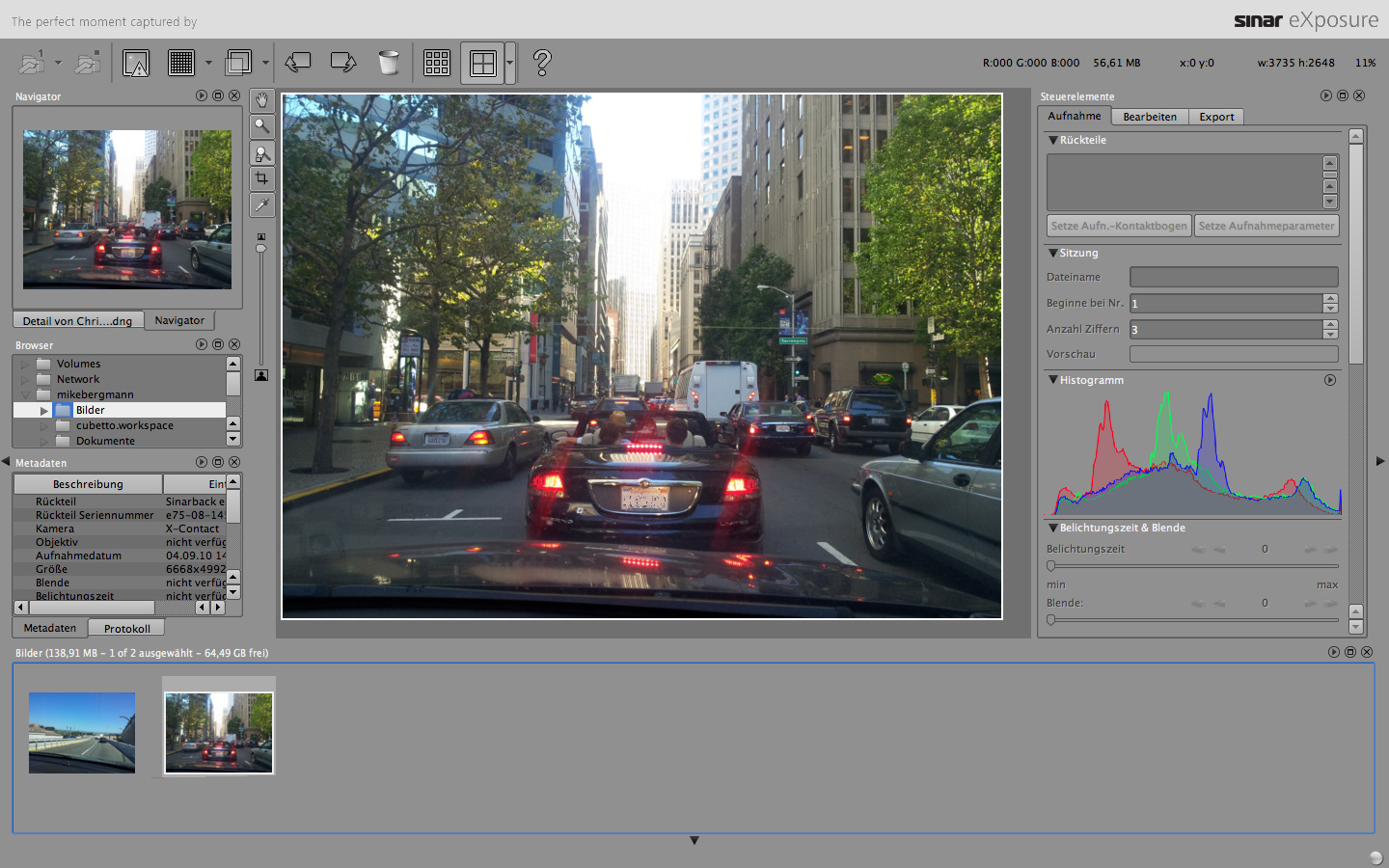Click the Setze Aufnahmeparameter button

click(x=1266, y=226)
